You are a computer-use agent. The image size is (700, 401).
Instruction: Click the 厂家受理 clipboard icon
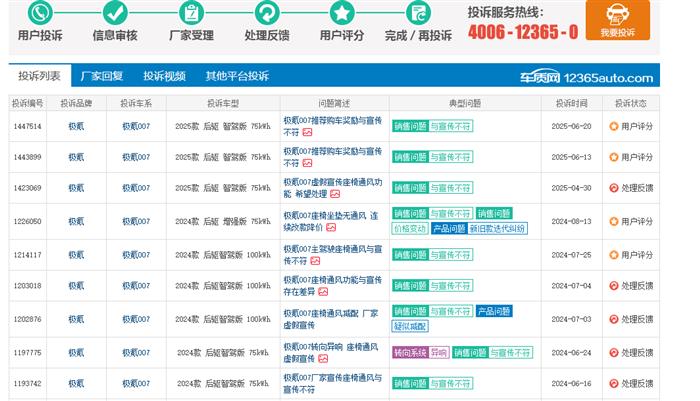191,13
